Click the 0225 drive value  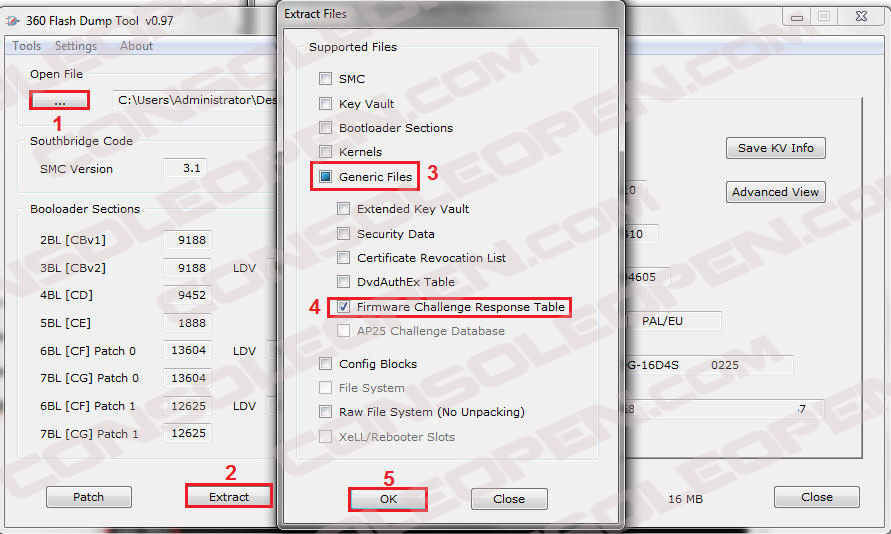725,365
